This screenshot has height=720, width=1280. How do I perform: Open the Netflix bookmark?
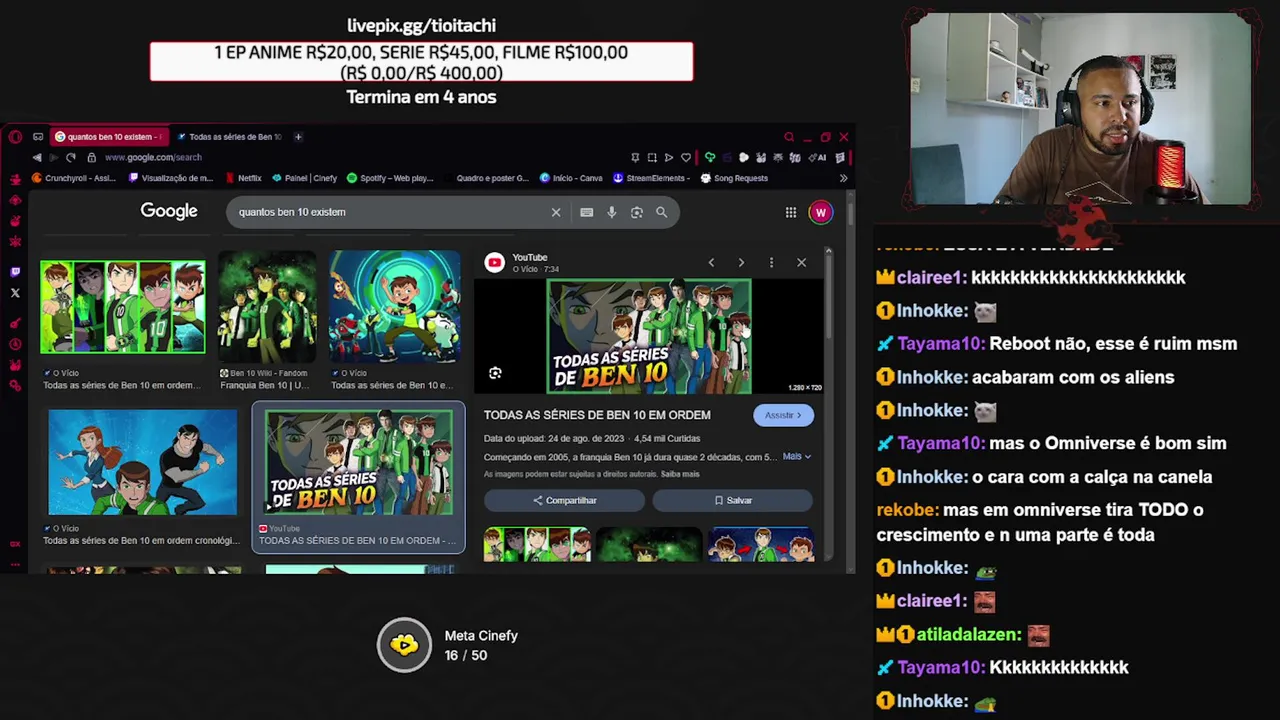[244, 178]
